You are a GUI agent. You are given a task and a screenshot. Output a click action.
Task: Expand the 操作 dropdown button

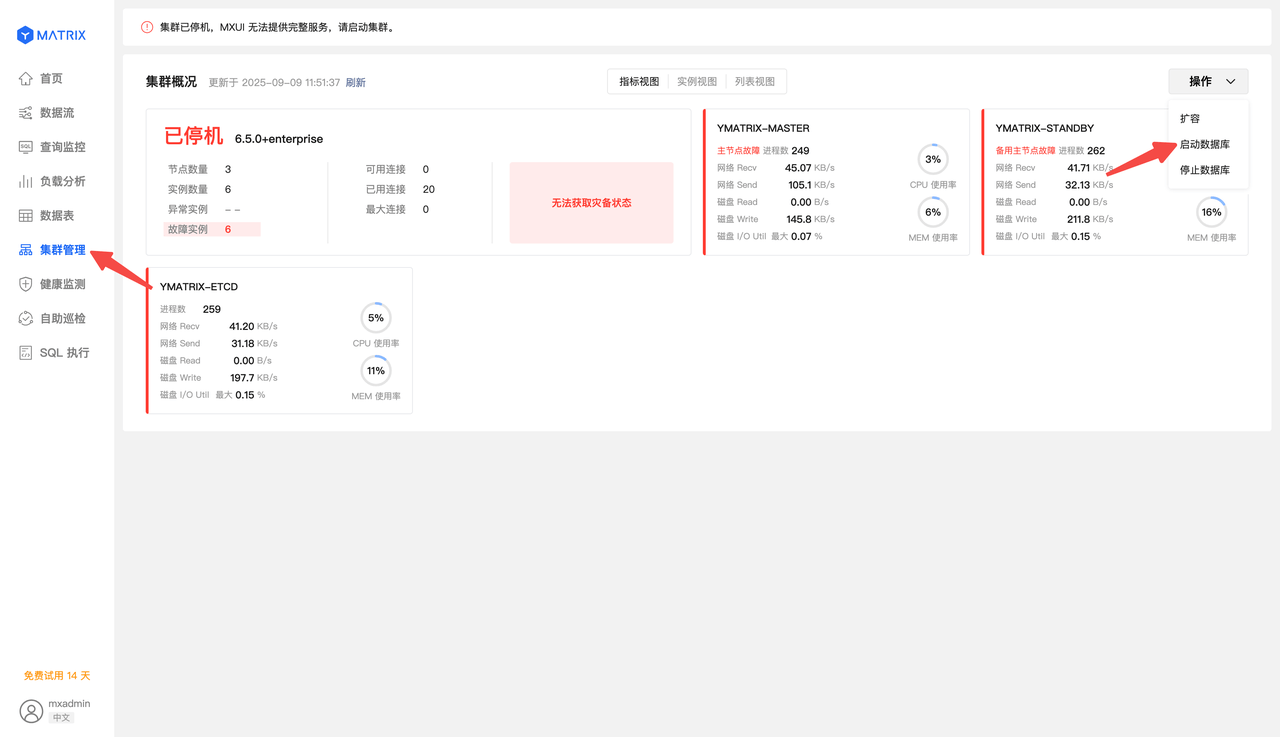[1208, 82]
